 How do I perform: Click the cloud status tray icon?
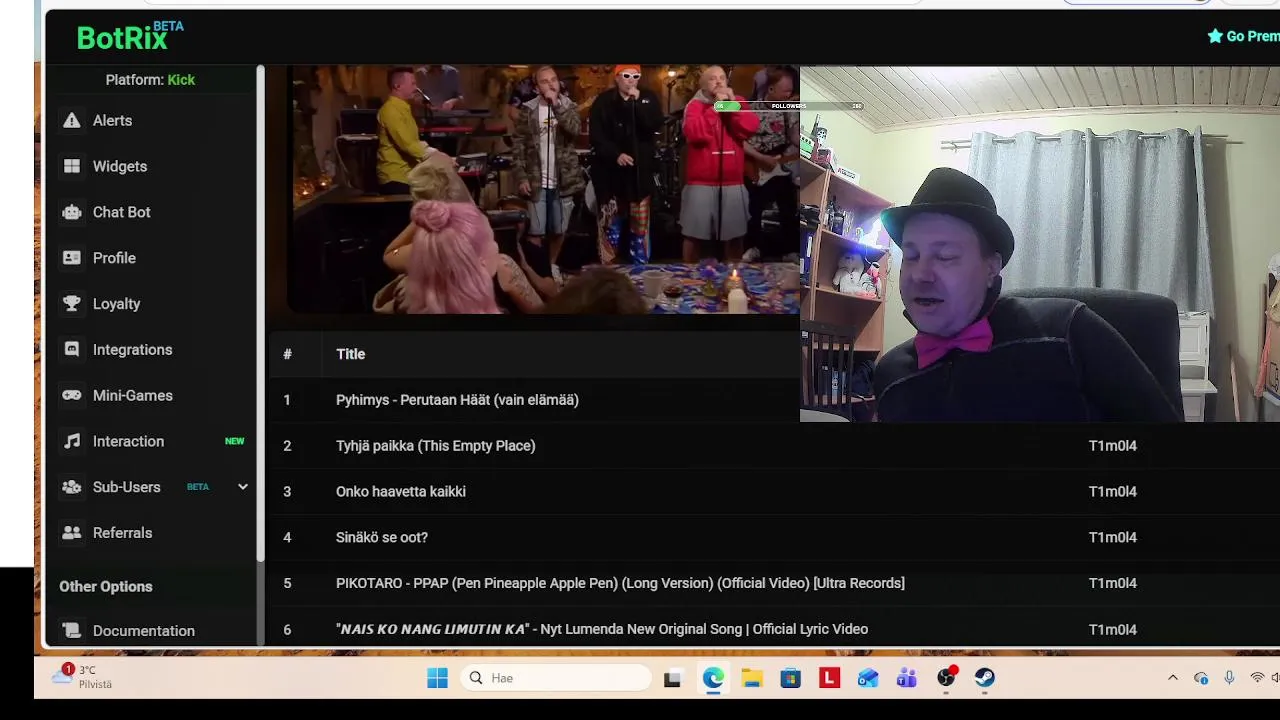(1201, 678)
